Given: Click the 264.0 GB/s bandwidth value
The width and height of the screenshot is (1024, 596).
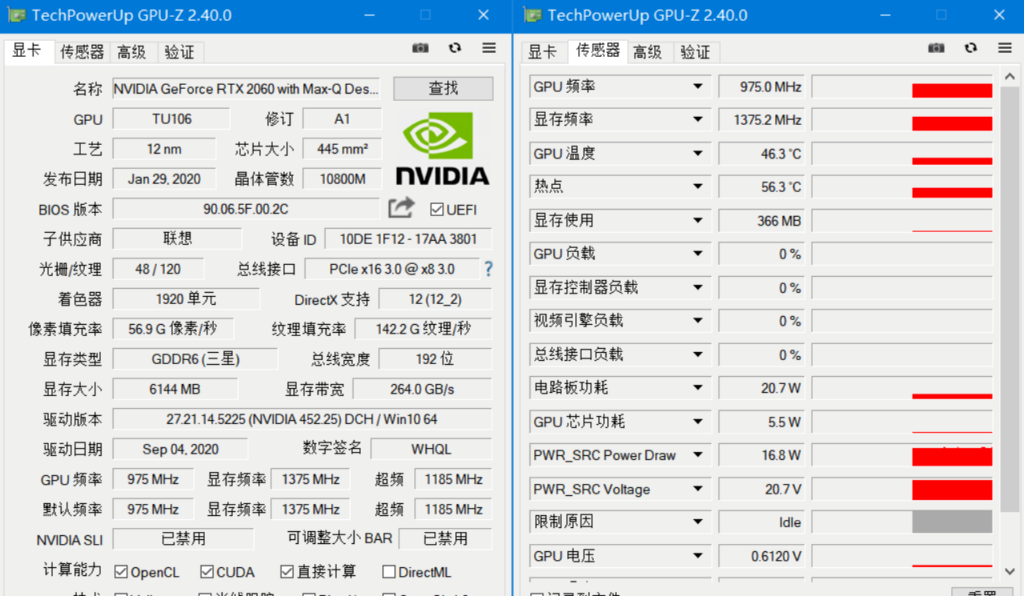Looking at the screenshot, I should (x=422, y=389).
